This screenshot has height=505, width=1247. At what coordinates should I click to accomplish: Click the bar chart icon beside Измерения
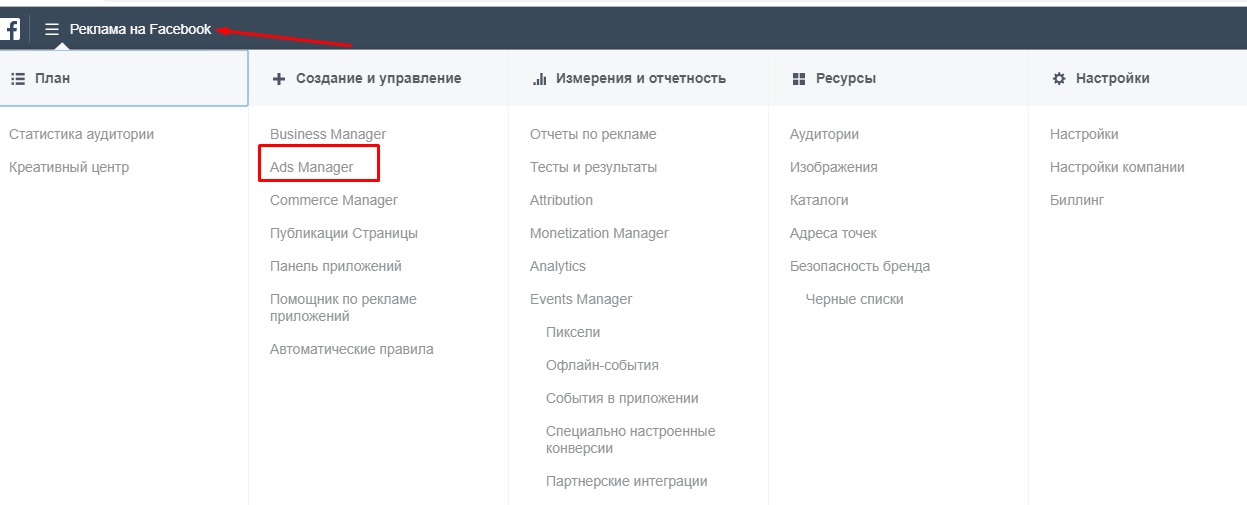coord(539,78)
